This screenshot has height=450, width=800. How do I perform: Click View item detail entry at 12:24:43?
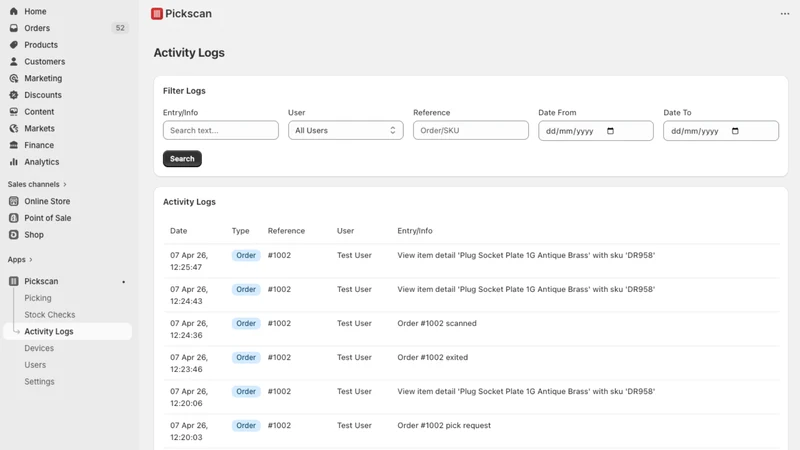coord(526,289)
